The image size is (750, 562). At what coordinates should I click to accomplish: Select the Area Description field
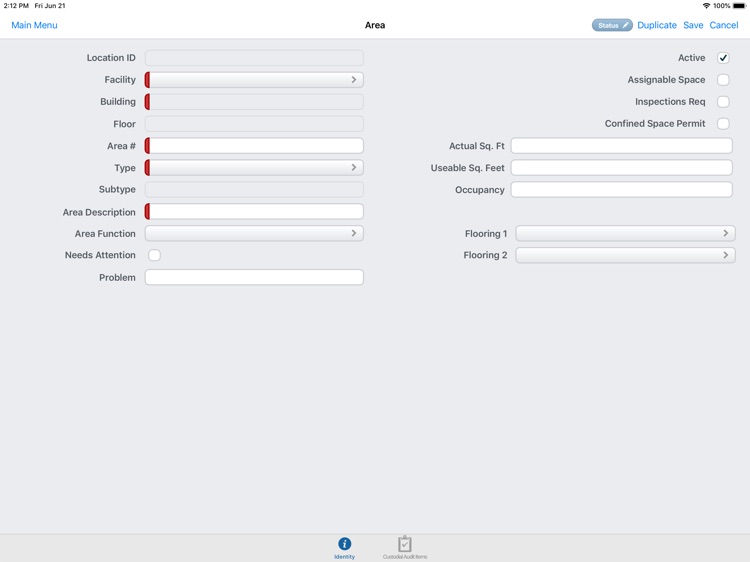point(254,211)
